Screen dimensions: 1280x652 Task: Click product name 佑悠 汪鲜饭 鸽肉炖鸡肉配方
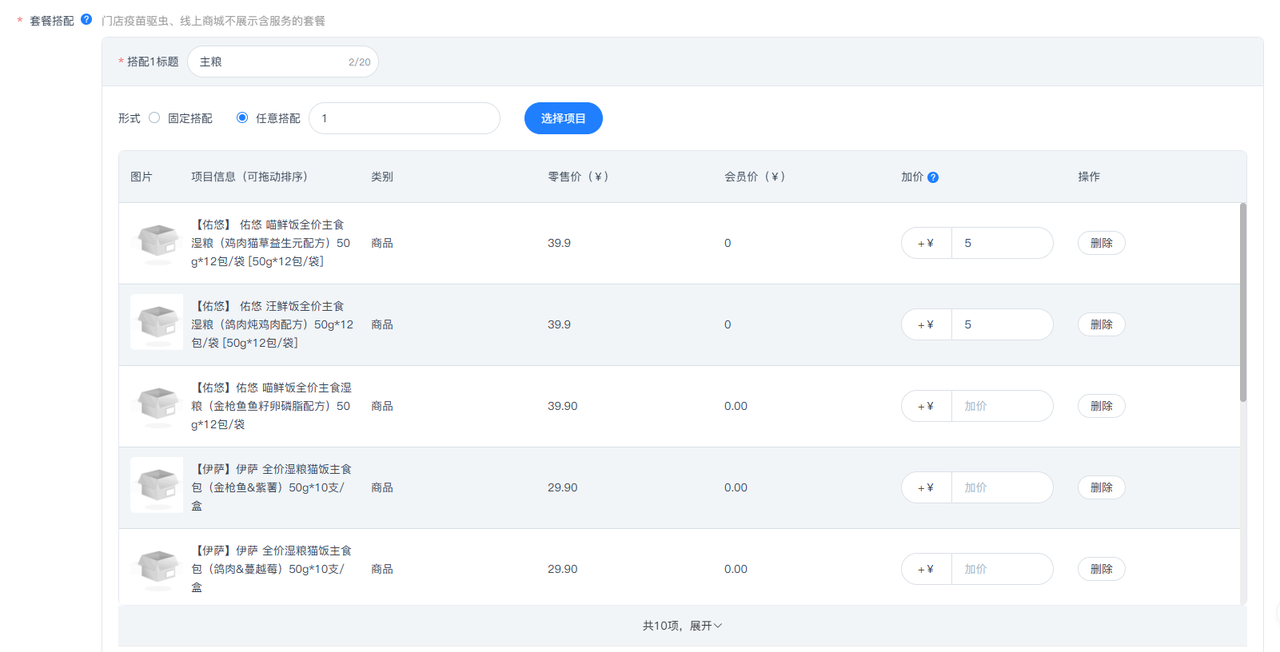(272, 325)
